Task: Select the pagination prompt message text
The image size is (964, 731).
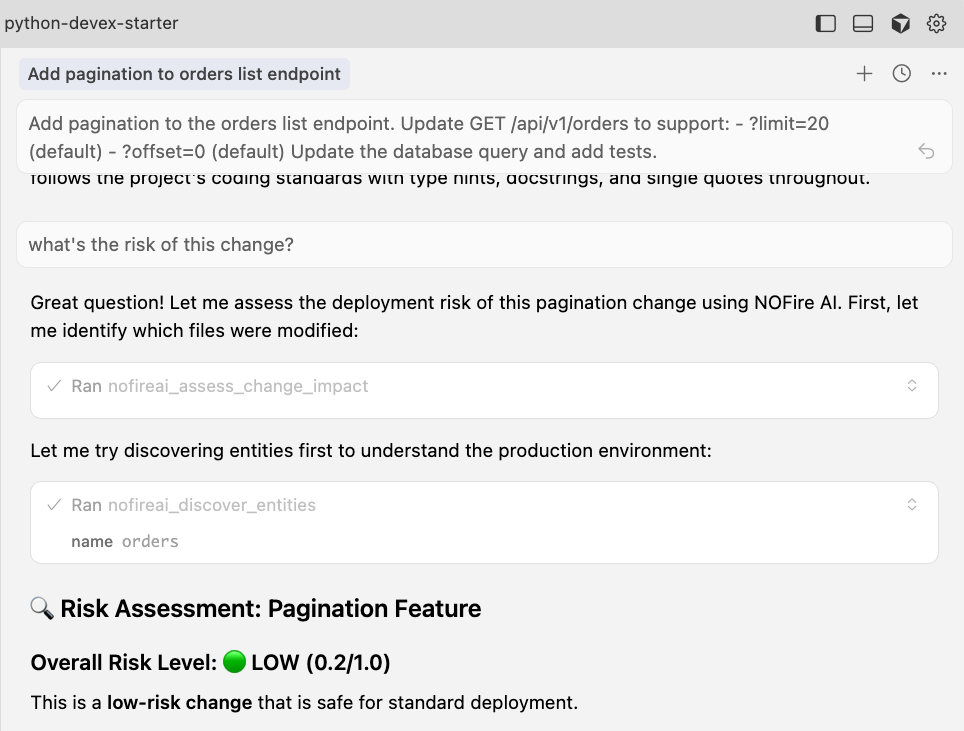Action: click(x=450, y=137)
